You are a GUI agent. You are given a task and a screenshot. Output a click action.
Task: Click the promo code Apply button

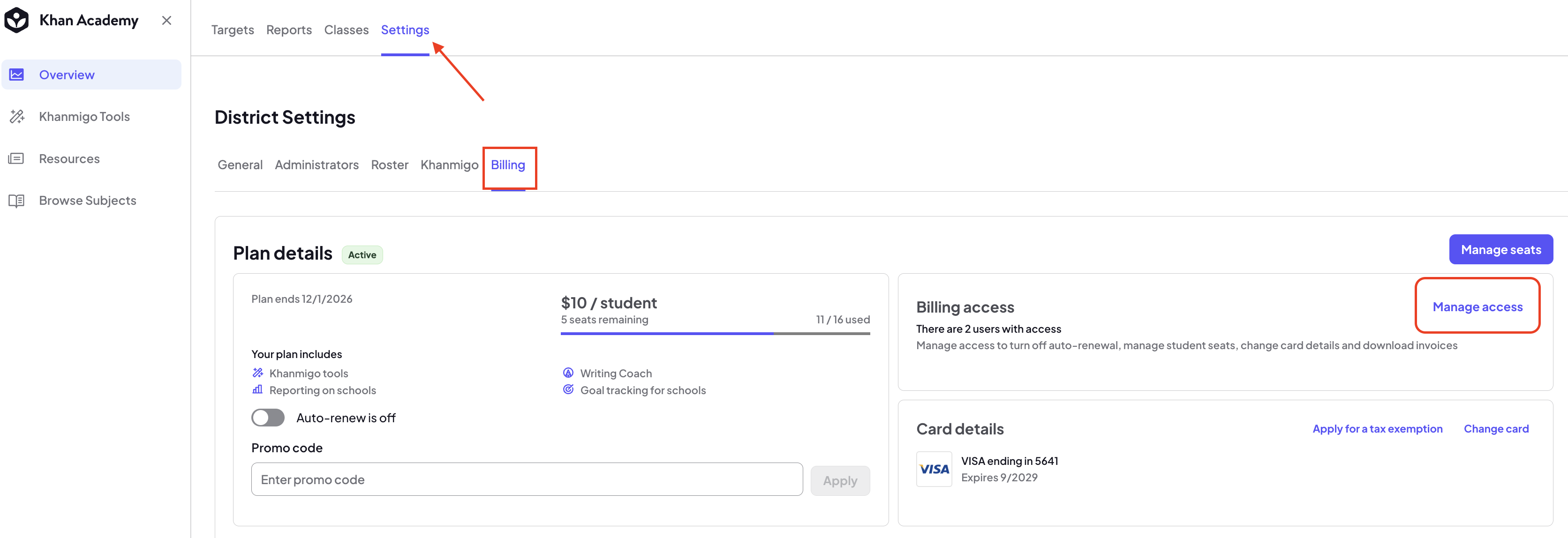pos(840,480)
